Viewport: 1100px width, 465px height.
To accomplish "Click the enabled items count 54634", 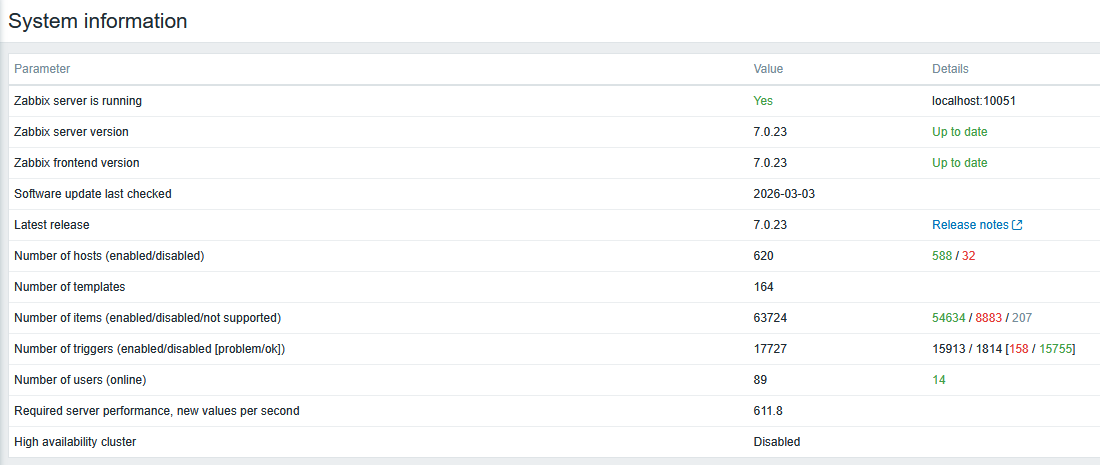I will click(x=949, y=318).
